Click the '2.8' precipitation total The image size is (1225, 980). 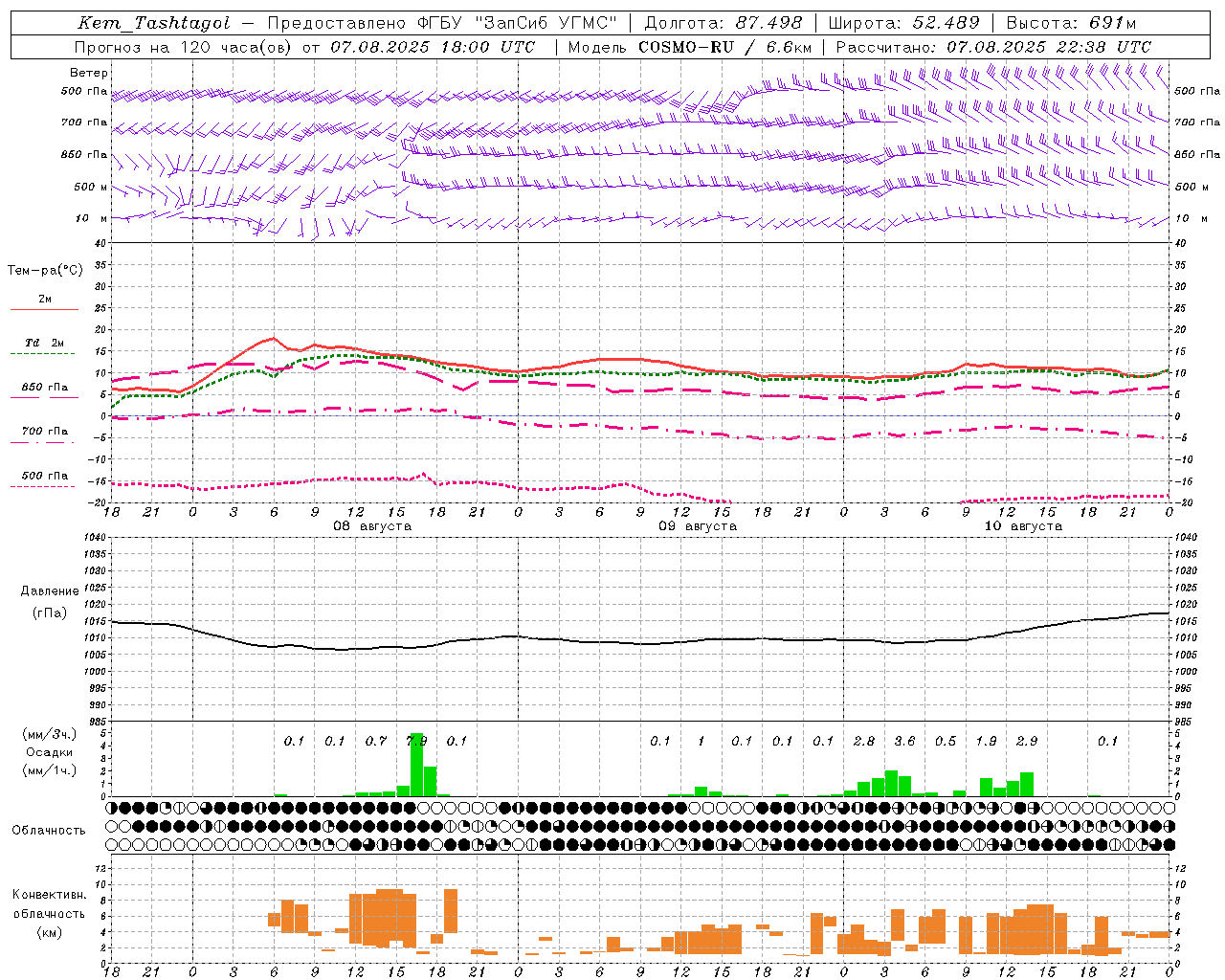coord(864,741)
